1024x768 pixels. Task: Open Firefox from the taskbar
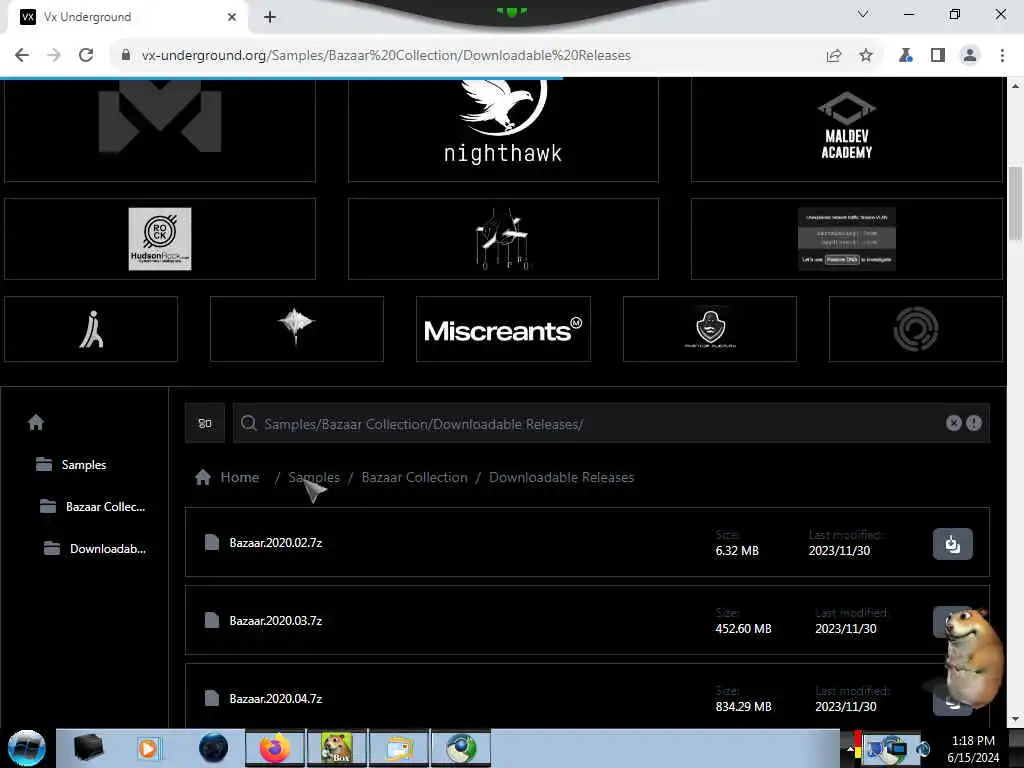pos(275,748)
